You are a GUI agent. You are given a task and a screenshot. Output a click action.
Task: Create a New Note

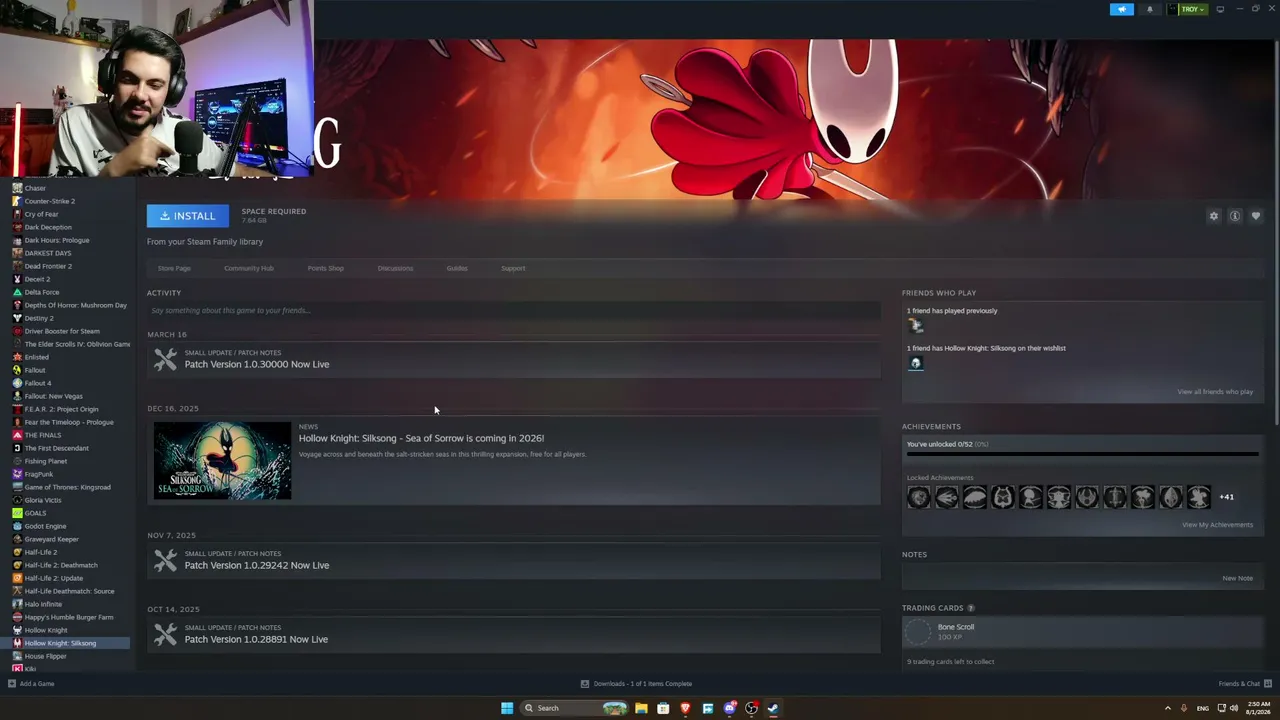[1237, 578]
